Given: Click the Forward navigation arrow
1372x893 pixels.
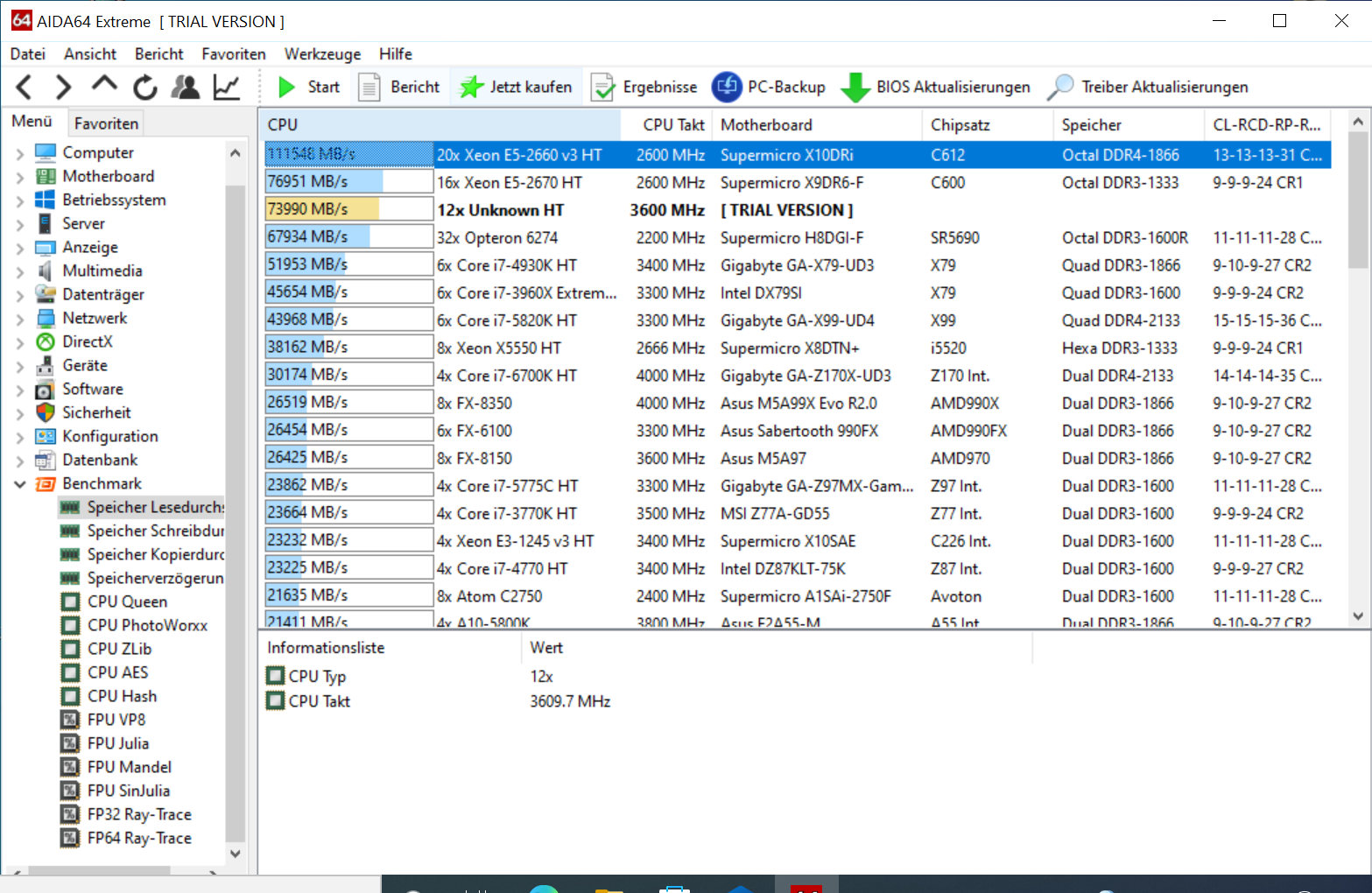Looking at the screenshot, I should [63, 87].
